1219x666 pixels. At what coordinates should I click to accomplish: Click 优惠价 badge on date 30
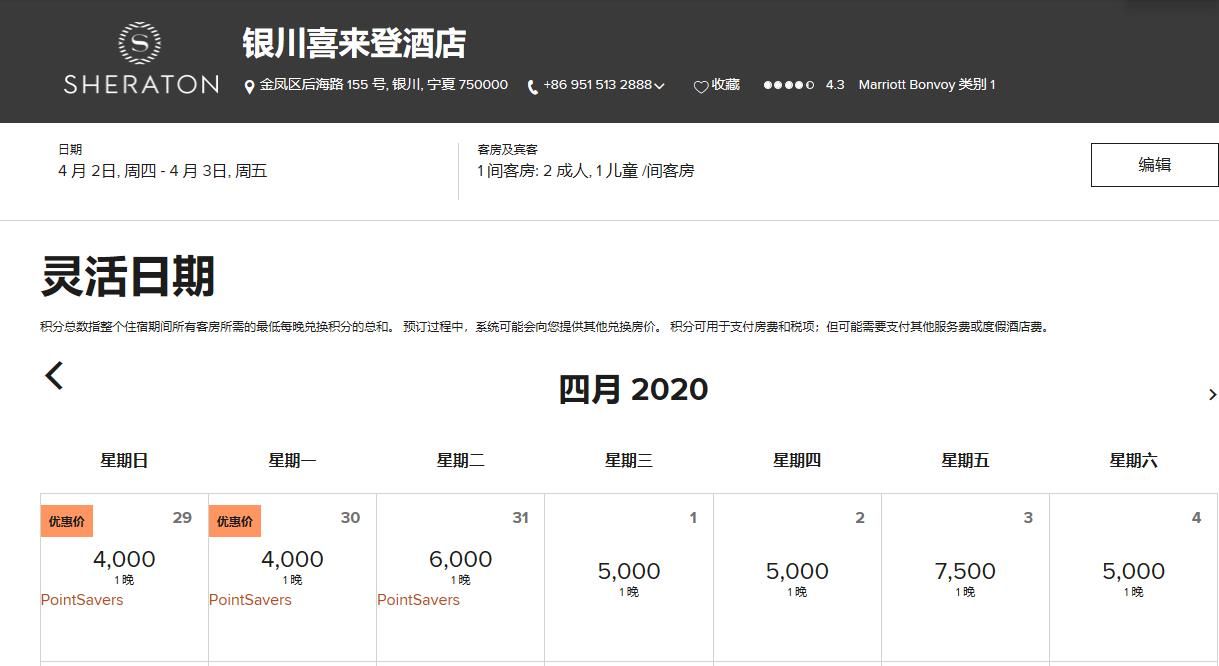235,521
